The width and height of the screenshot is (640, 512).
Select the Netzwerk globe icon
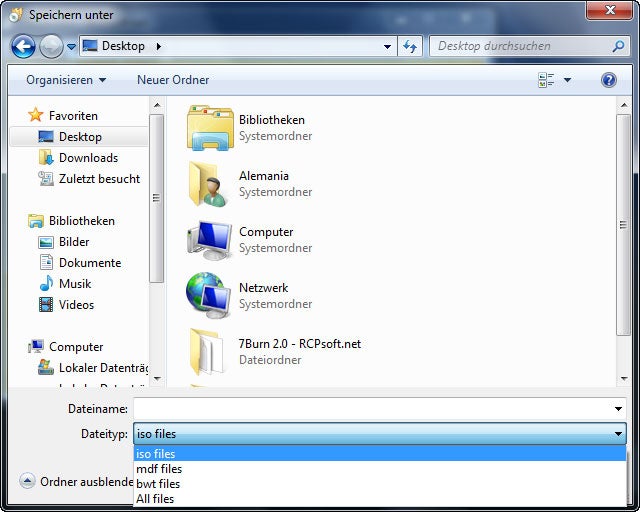click(209, 296)
